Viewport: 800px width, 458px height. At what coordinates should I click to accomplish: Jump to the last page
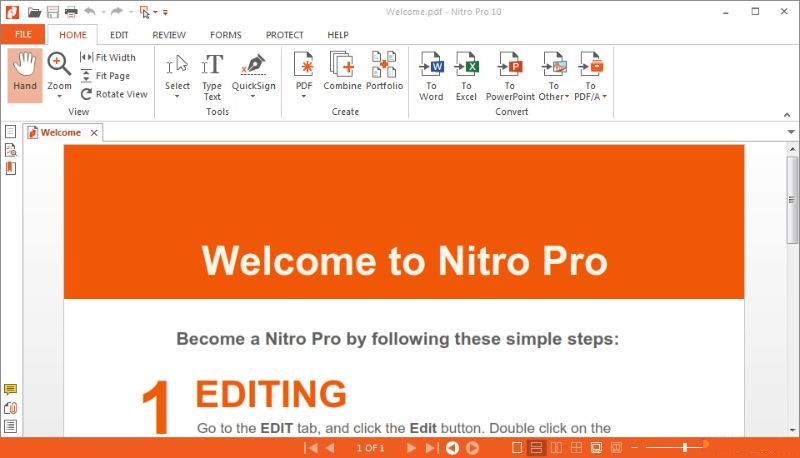coord(432,448)
